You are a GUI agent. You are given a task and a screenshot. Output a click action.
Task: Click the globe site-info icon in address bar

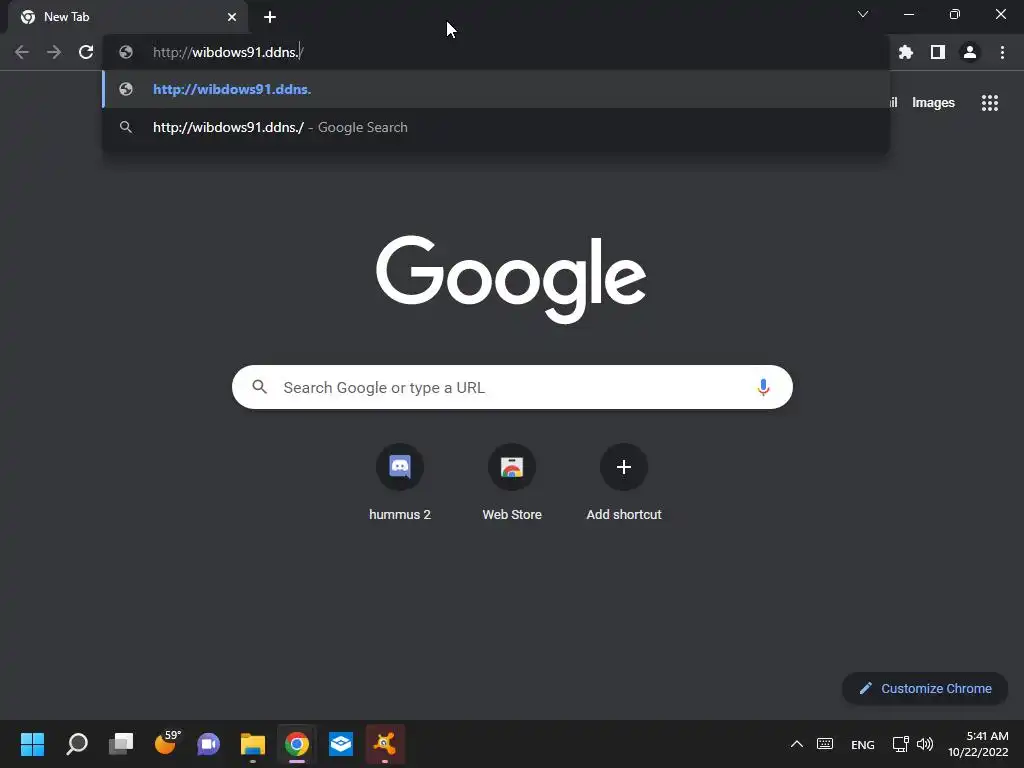tap(126, 52)
